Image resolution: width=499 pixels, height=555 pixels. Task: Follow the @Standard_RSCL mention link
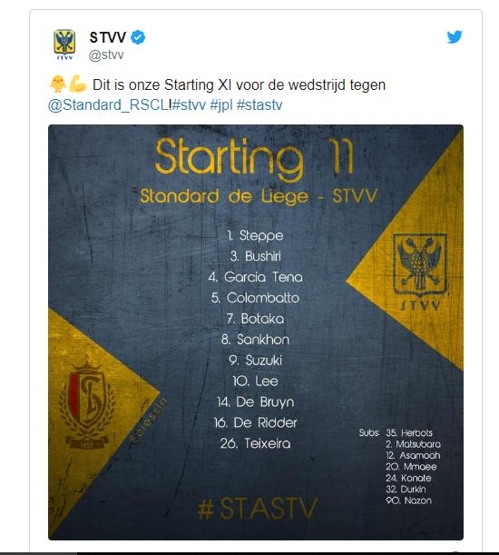pos(108,105)
